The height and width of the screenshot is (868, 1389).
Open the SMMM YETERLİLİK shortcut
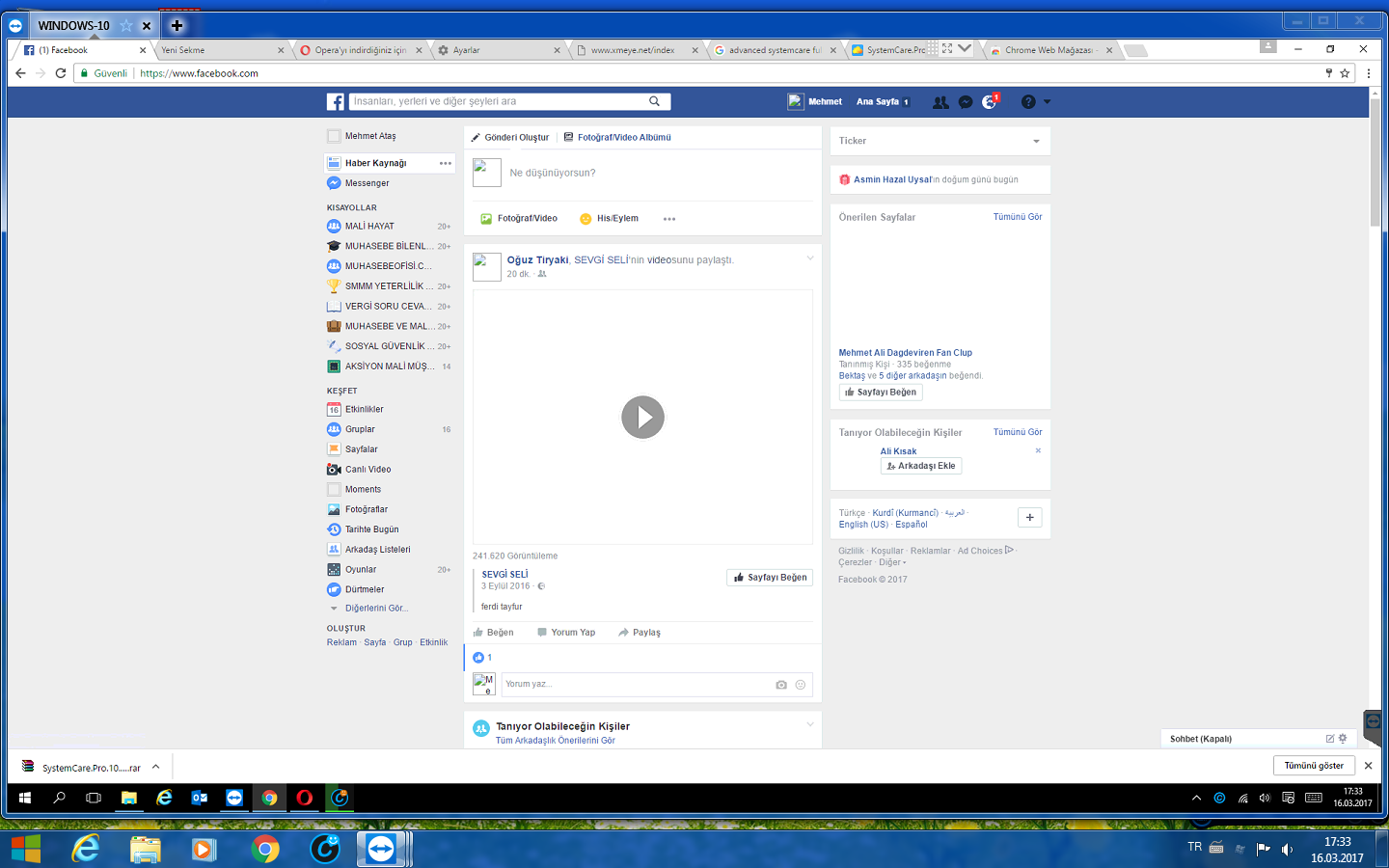pos(389,286)
